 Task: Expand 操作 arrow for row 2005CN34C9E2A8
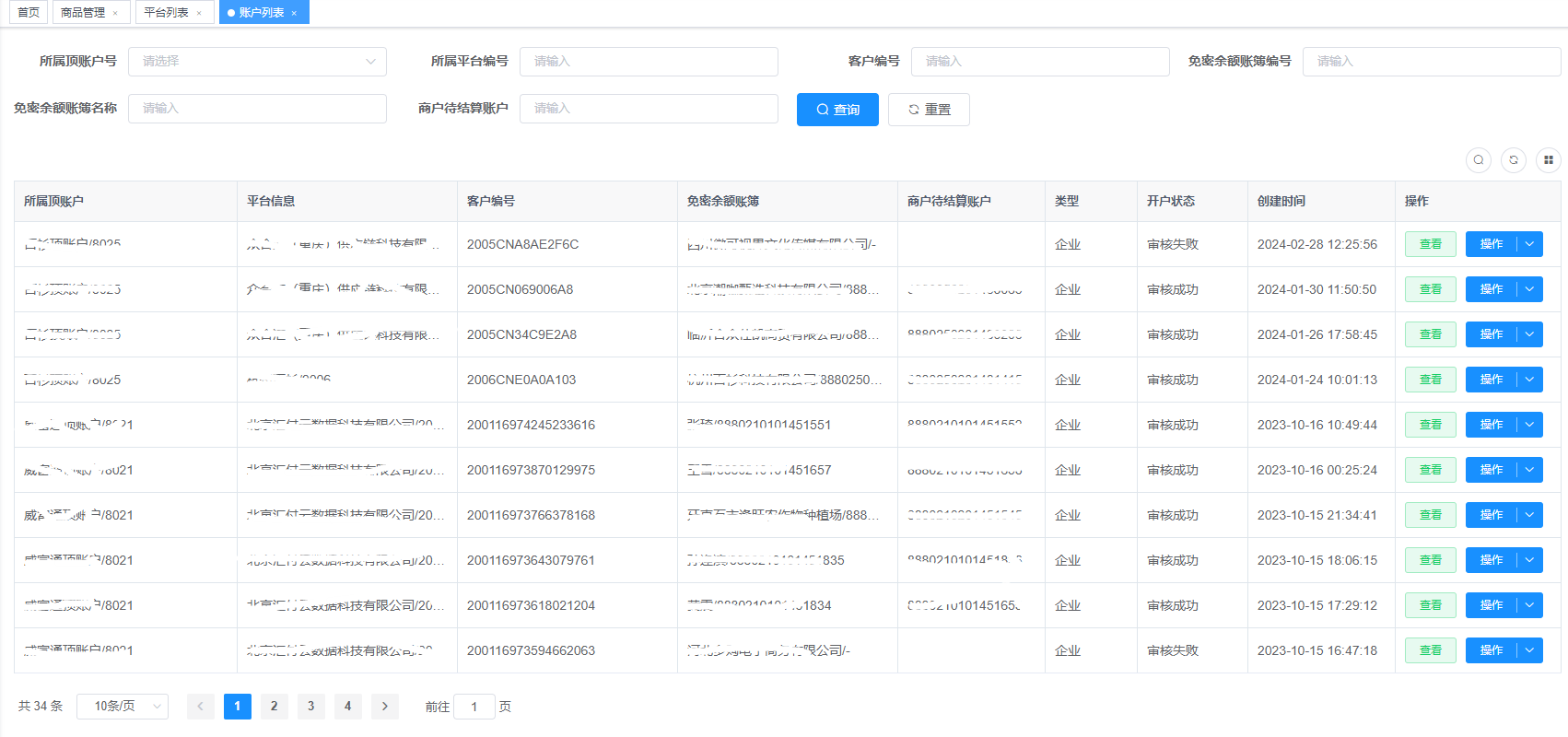[x=1529, y=334]
